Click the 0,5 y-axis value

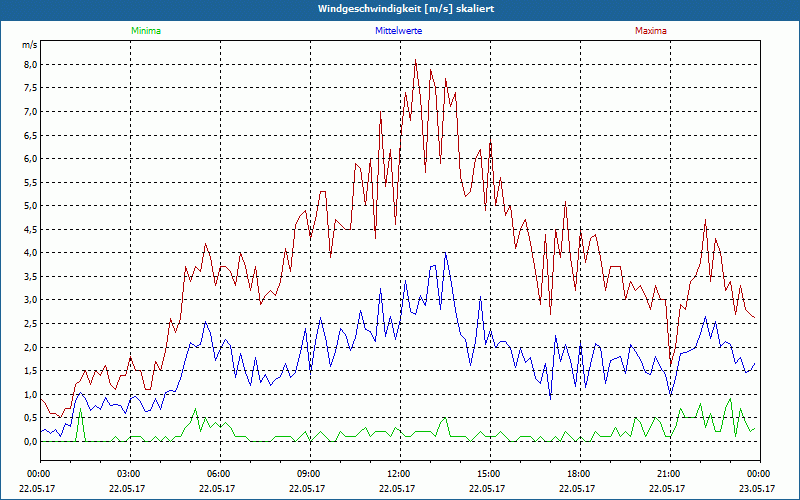[x=31, y=418]
